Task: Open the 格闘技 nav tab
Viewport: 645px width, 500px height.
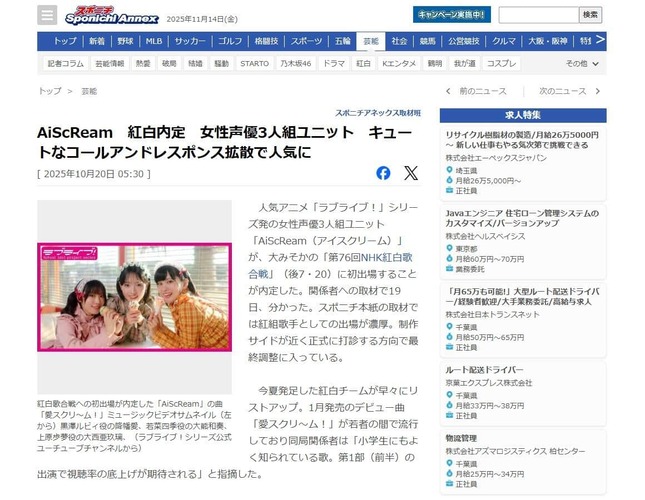Action: pos(266,41)
